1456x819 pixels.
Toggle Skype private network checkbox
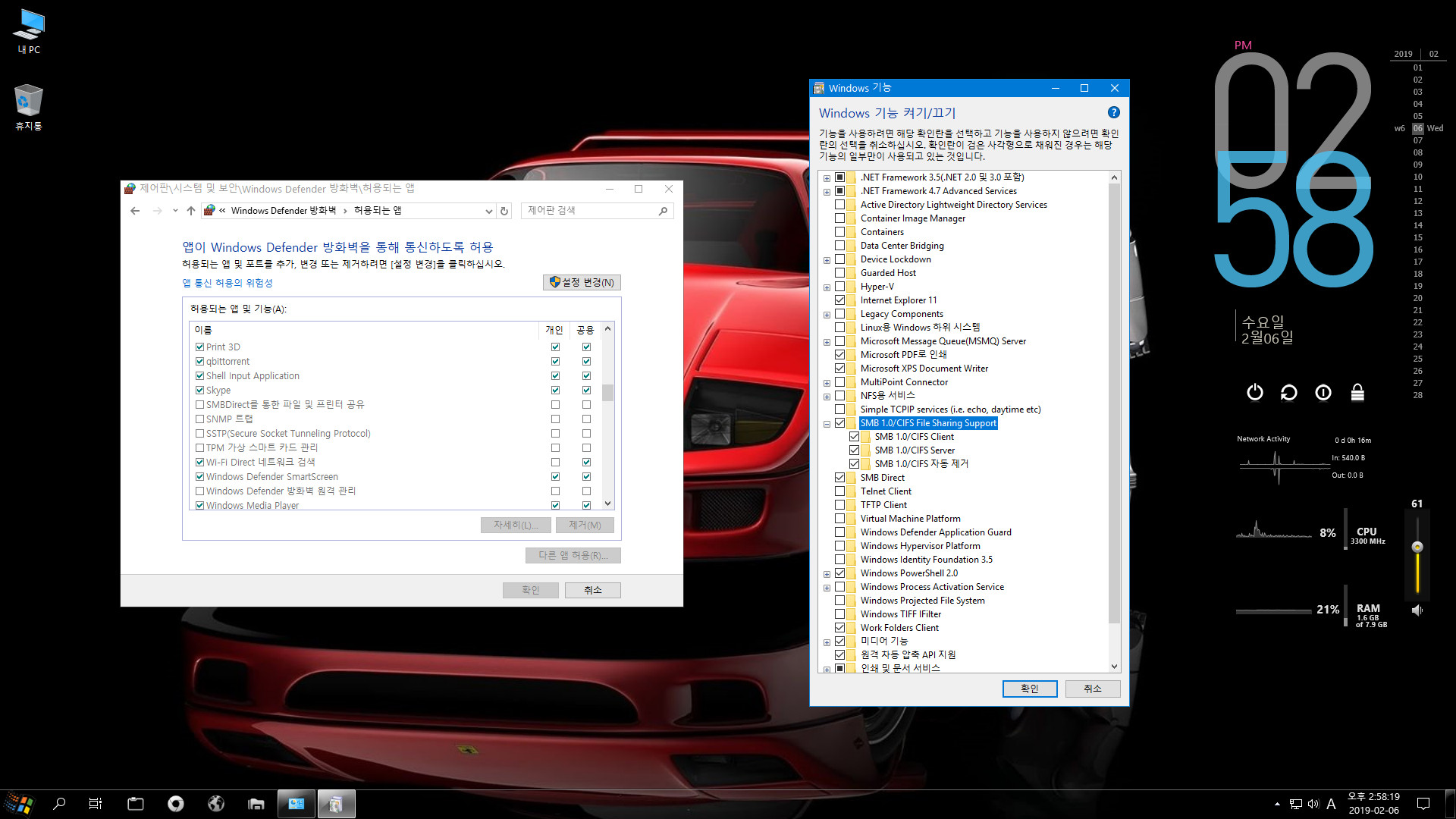click(x=555, y=391)
